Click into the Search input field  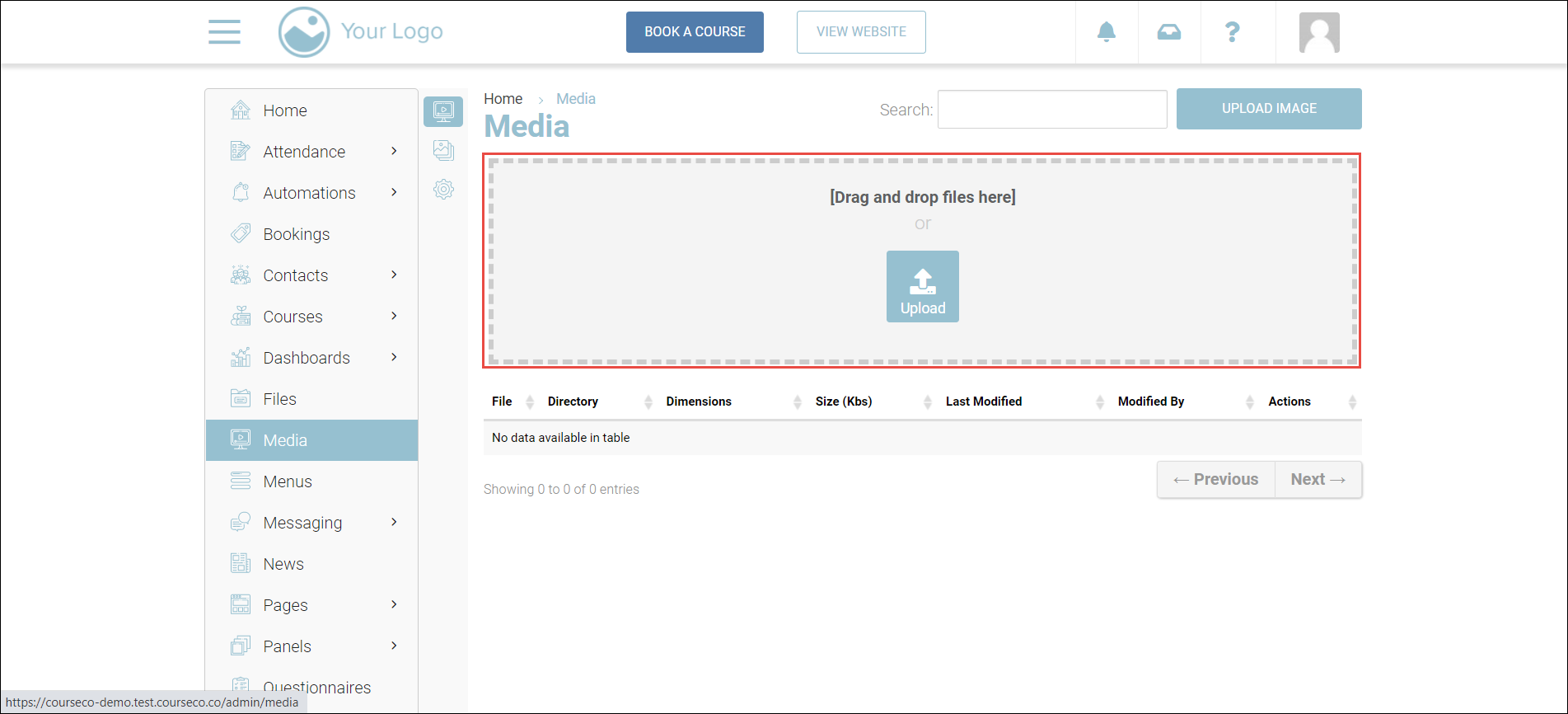point(1051,110)
